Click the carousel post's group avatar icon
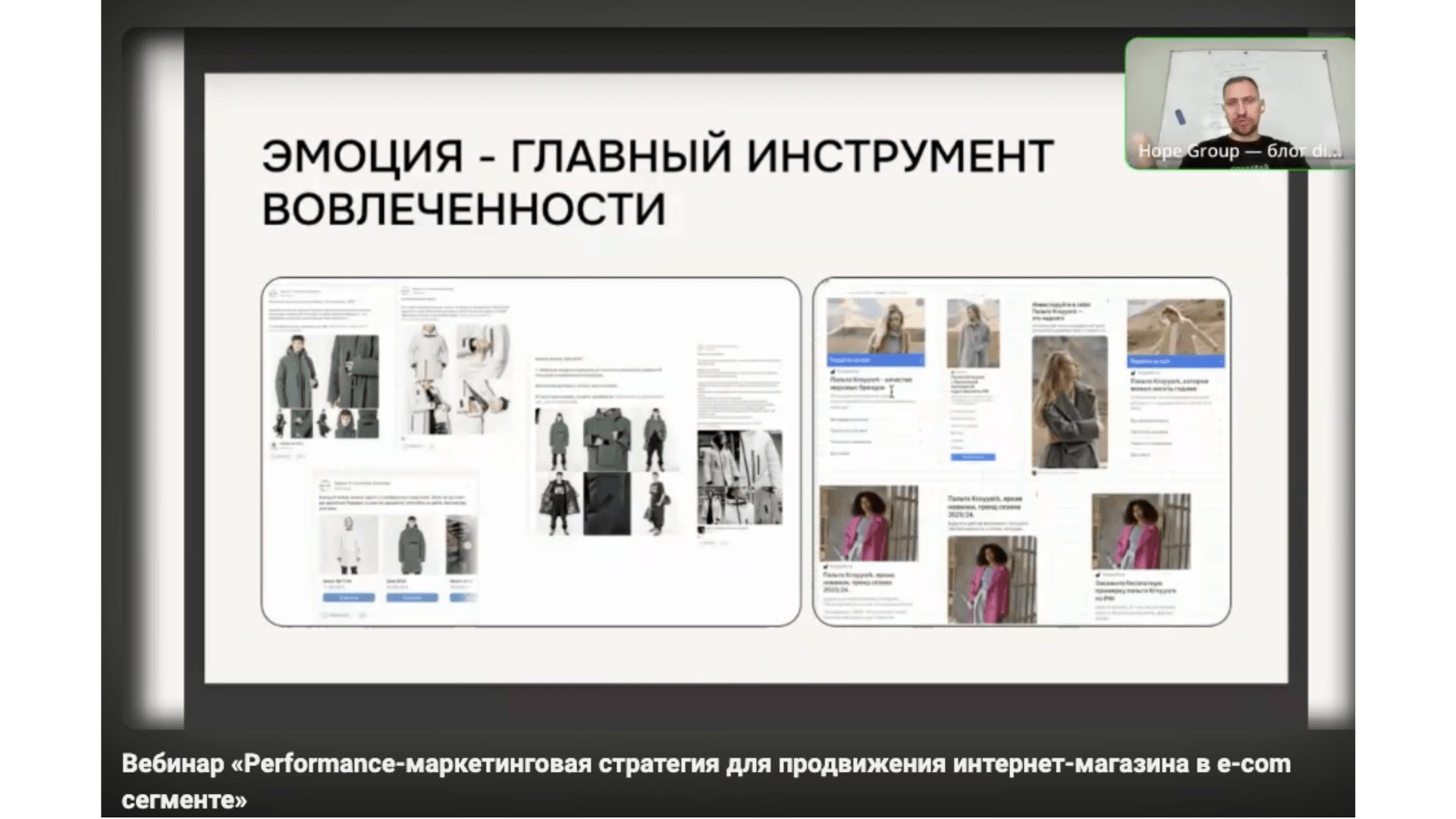 325,485
